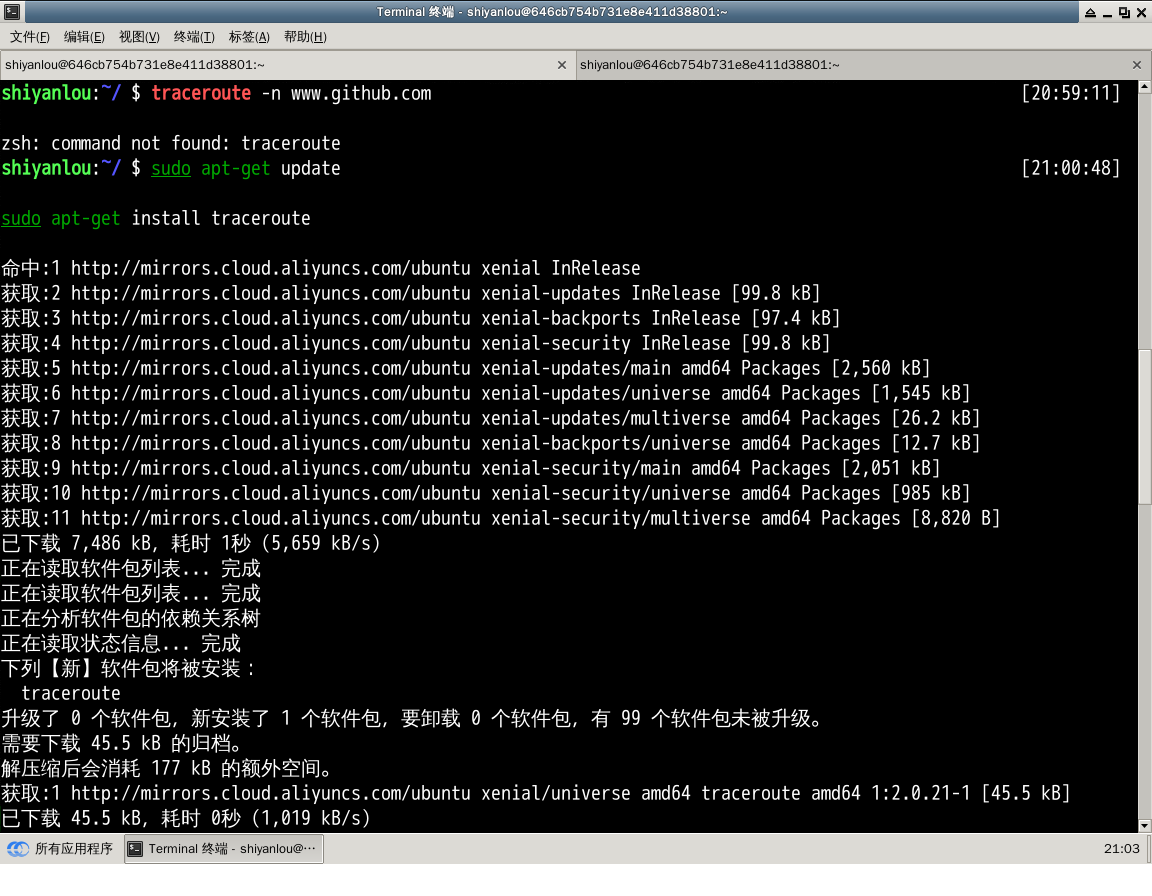Close the Terminal window
1152x896 pixels.
coord(1141,12)
